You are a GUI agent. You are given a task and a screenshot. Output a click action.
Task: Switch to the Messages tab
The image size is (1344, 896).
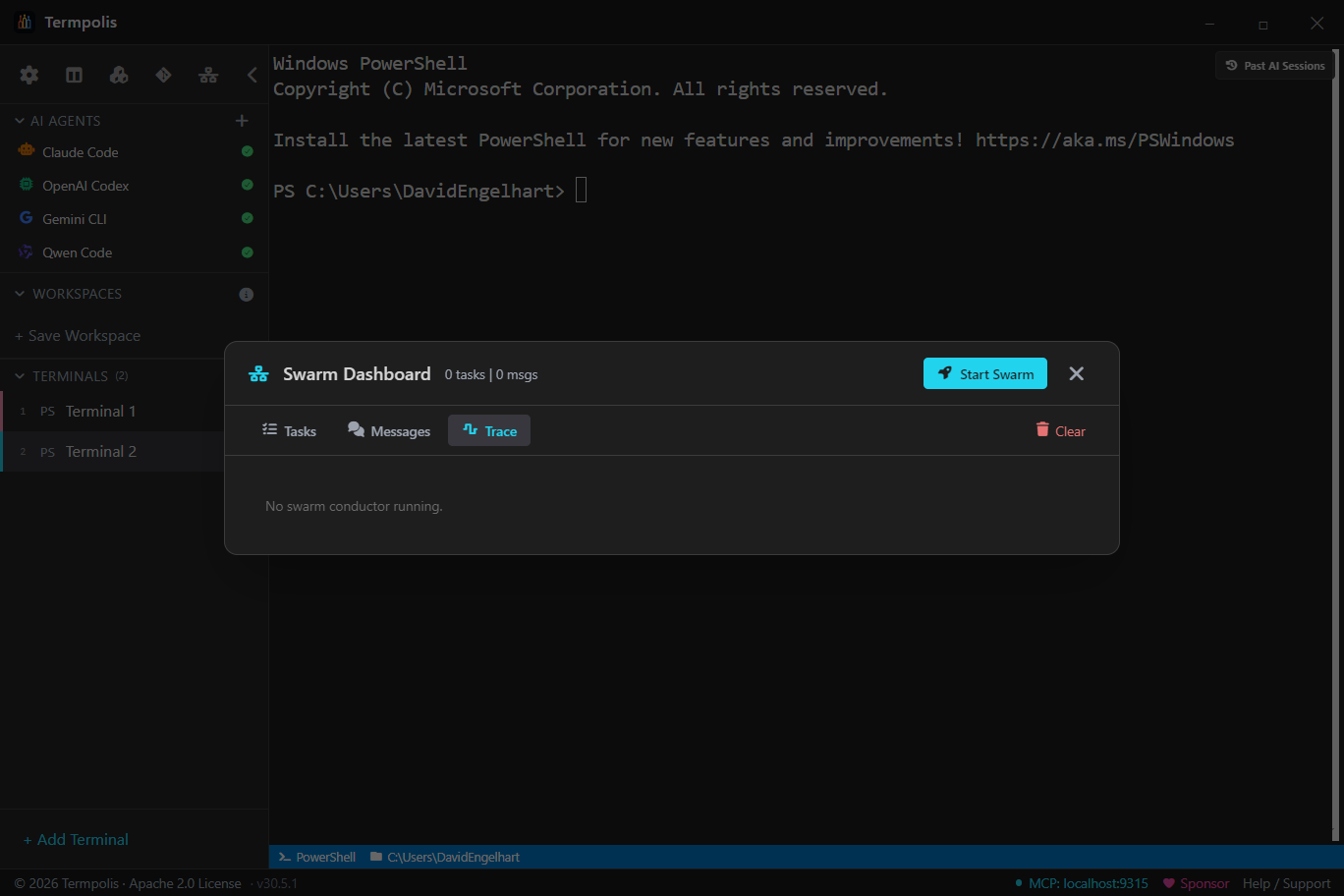click(x=389, y=430)
